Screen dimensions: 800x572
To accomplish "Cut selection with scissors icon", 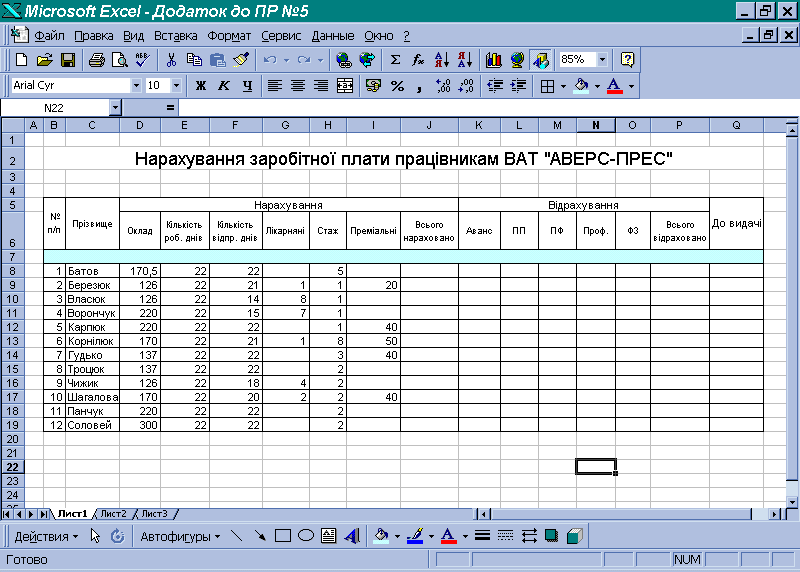I will [171, 60].
